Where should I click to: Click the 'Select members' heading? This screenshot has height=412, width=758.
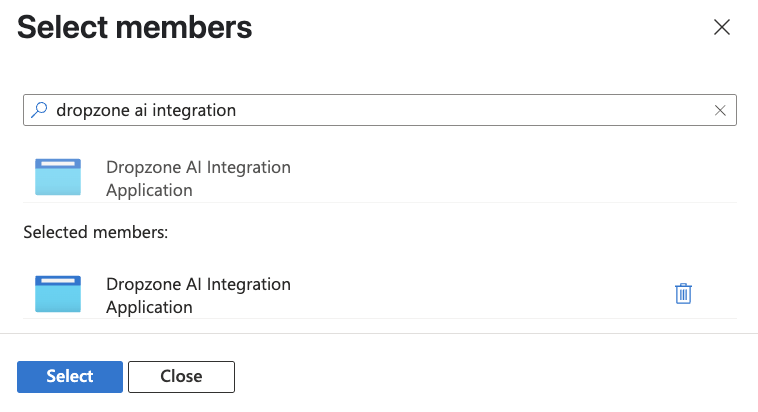click(134, 28)
